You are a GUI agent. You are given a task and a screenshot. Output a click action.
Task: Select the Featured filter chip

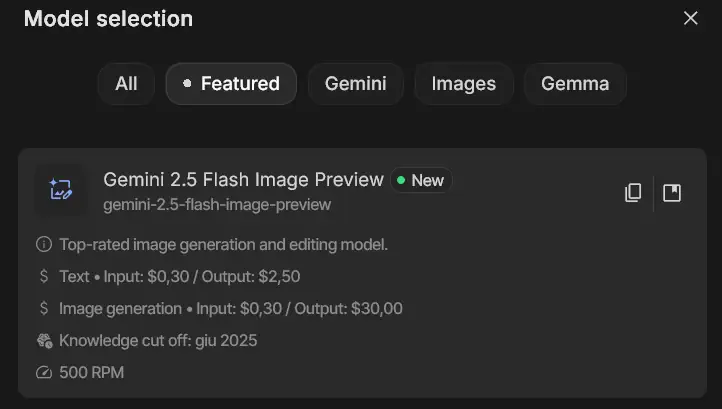231,84
